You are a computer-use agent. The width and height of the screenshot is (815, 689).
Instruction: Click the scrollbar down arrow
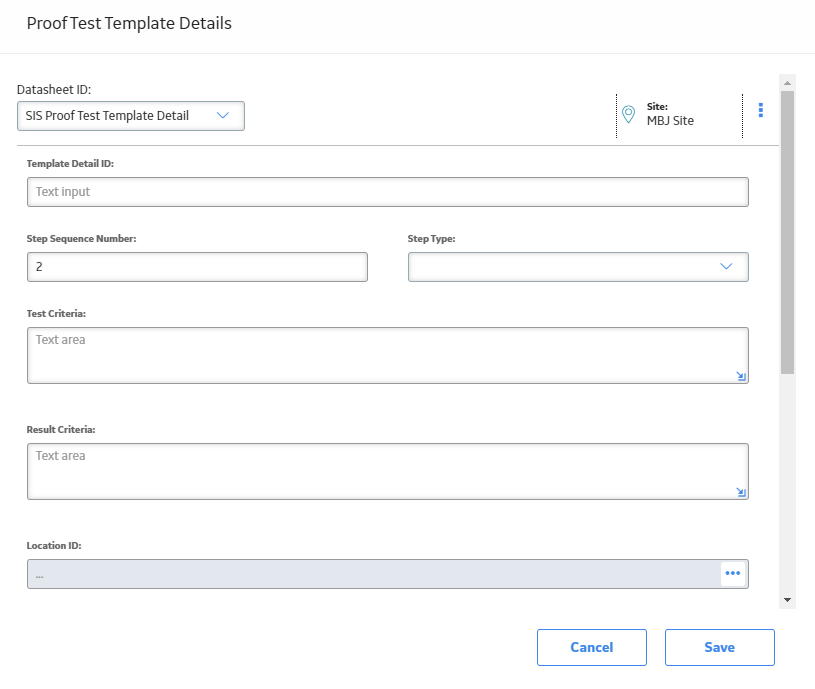[787, 600]
